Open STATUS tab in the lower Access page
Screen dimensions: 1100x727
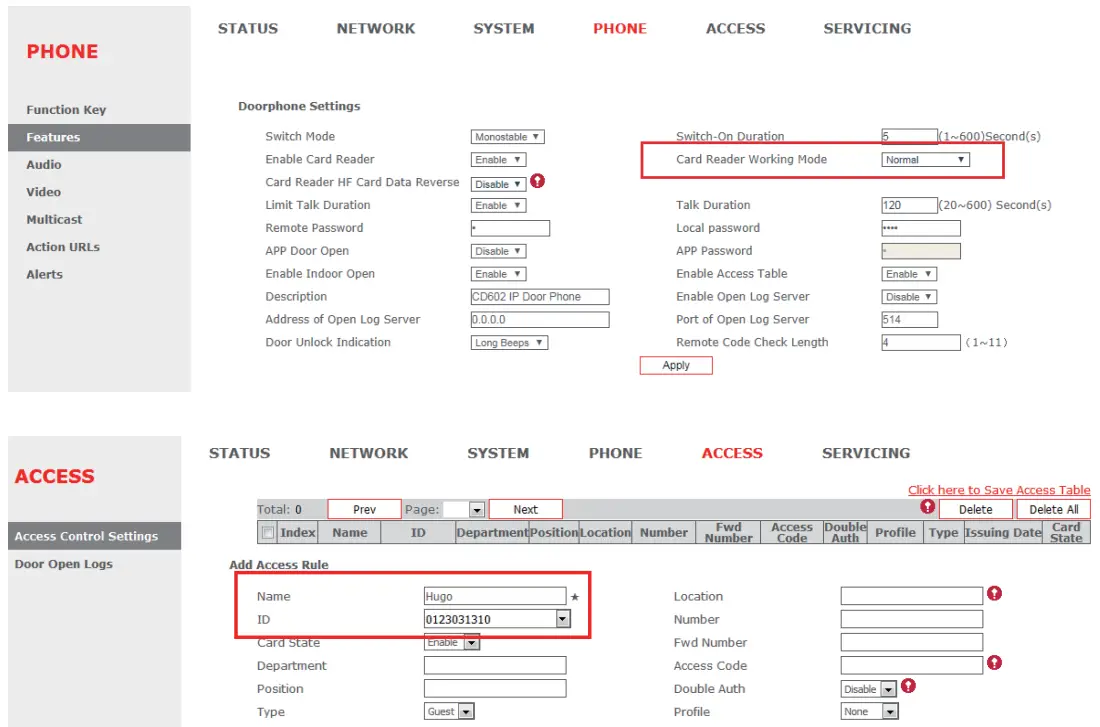tap(239, 453)
